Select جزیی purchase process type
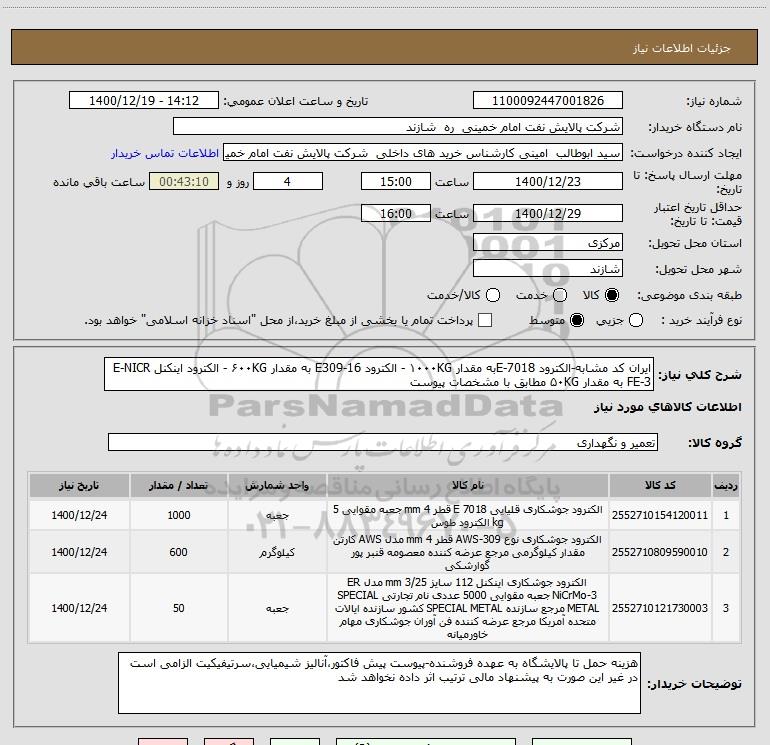Viewport: 770px width, 745px height. coord(636,320)
